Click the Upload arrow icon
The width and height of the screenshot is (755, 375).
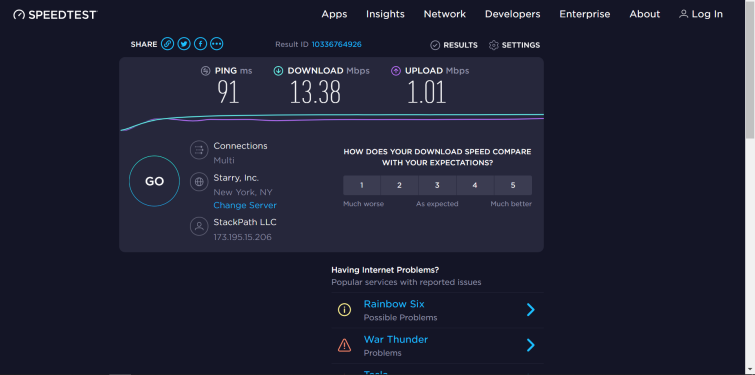pos(396,71)
